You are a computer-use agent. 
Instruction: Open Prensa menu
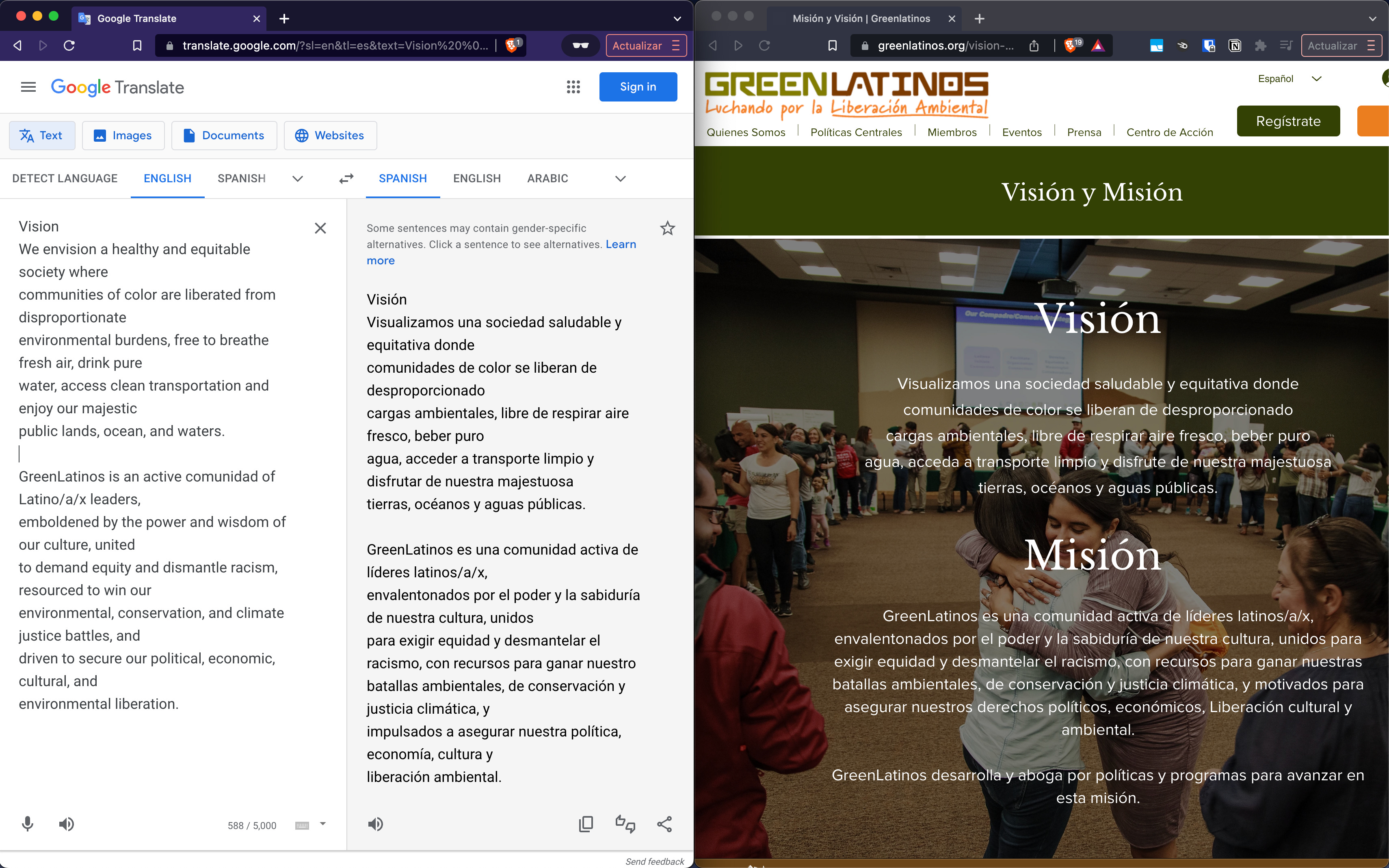pyautogui.click(x=1084, y=132)
